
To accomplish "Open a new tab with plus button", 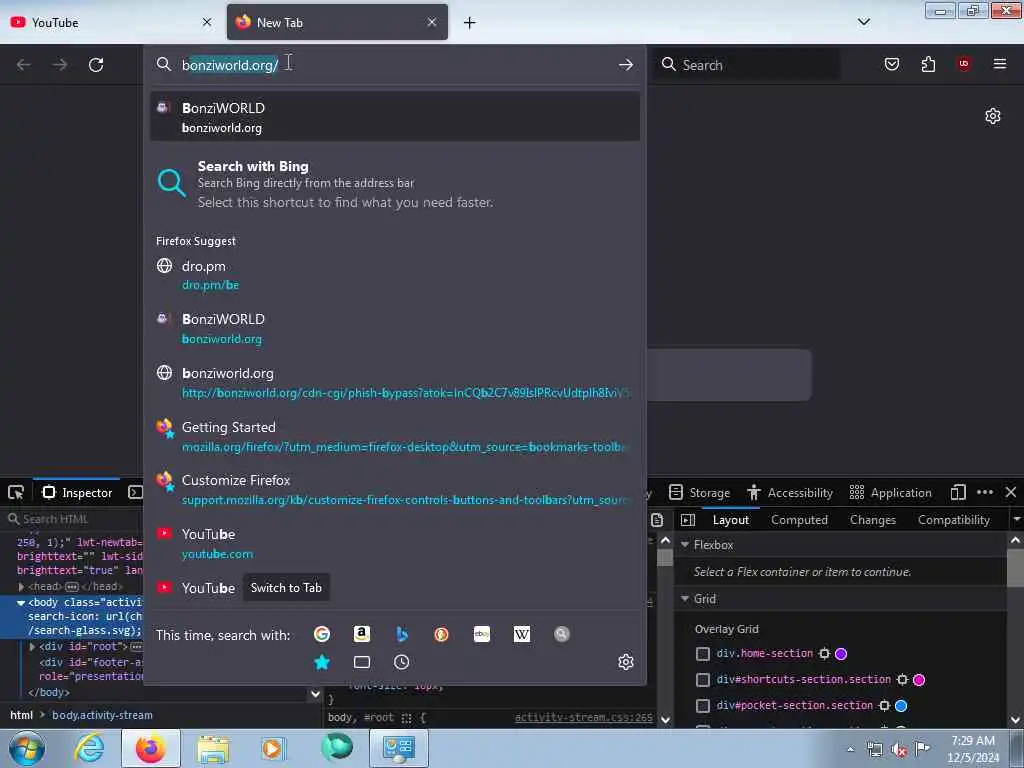I will (470, 23).
